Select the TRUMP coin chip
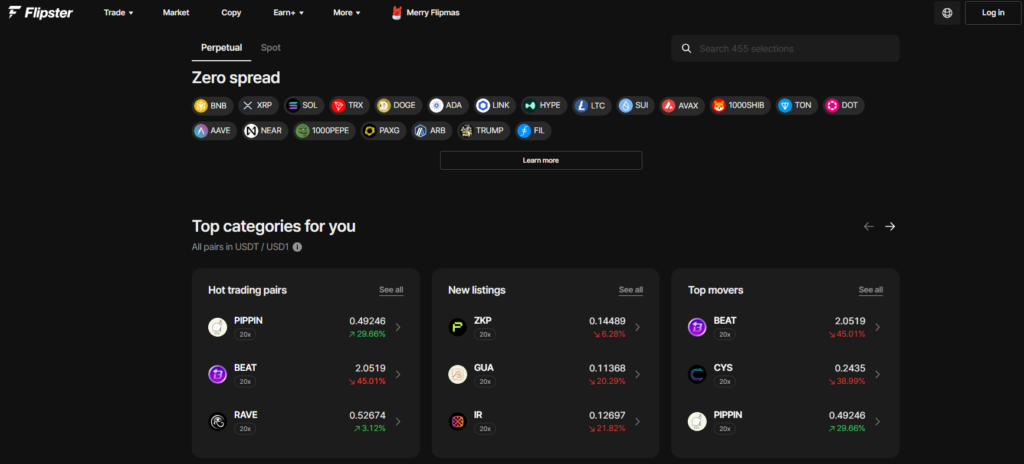 (x=484, y=131)
